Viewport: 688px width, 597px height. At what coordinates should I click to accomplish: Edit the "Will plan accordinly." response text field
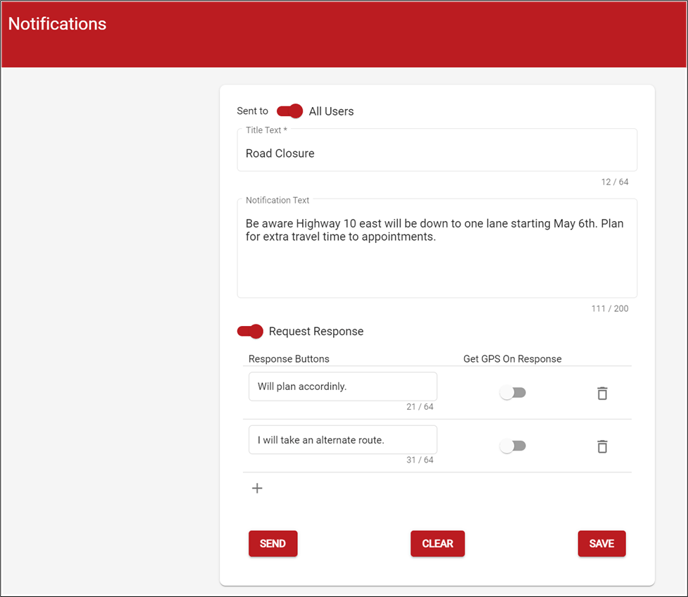pos(342,386)
